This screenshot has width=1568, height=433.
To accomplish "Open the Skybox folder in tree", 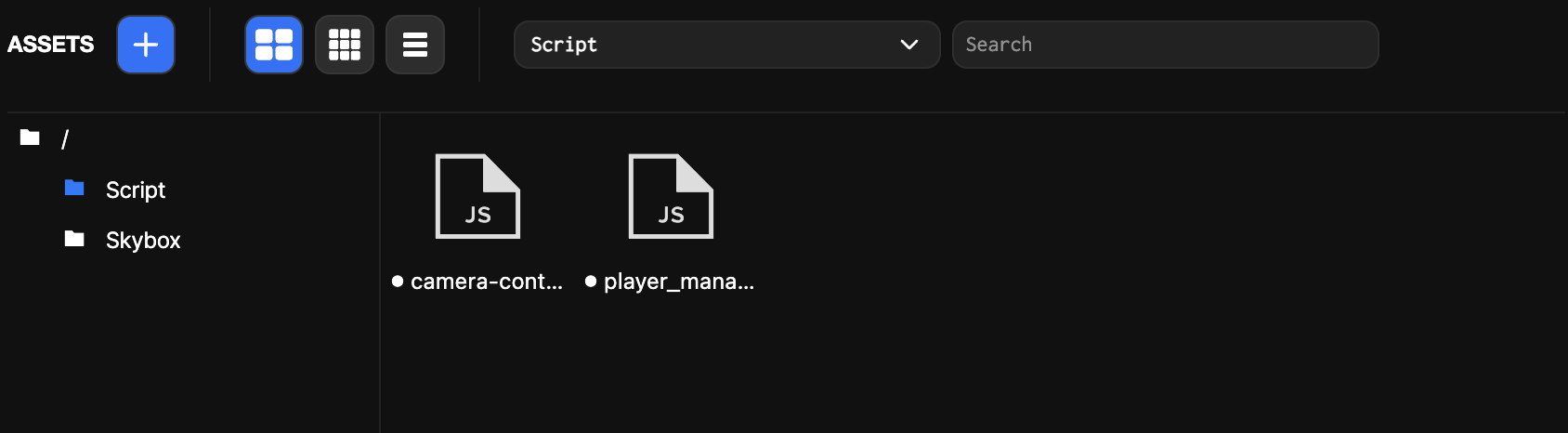I will (143, 241).
